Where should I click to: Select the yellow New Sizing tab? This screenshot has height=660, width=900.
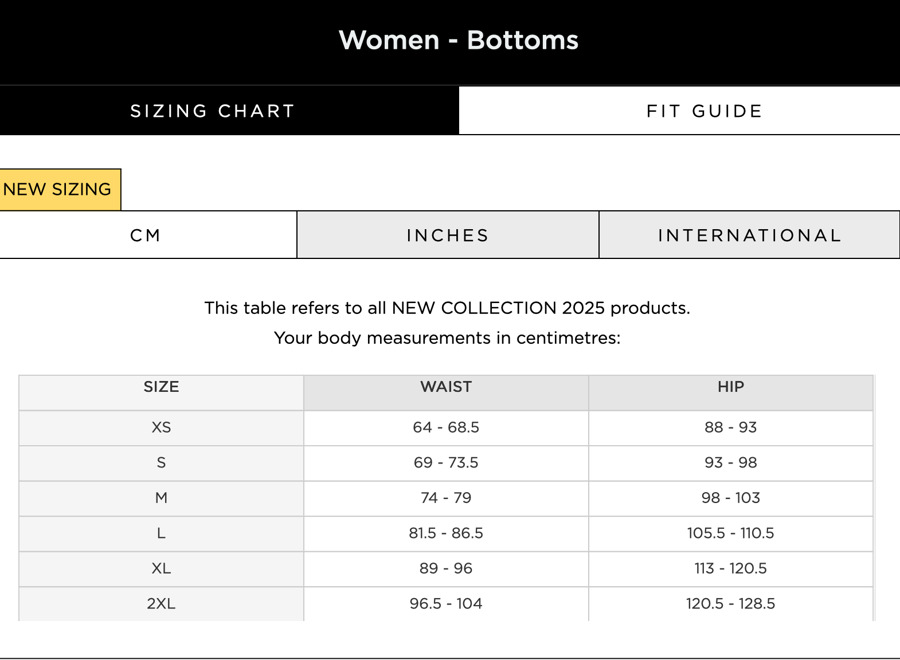[58, 189]
